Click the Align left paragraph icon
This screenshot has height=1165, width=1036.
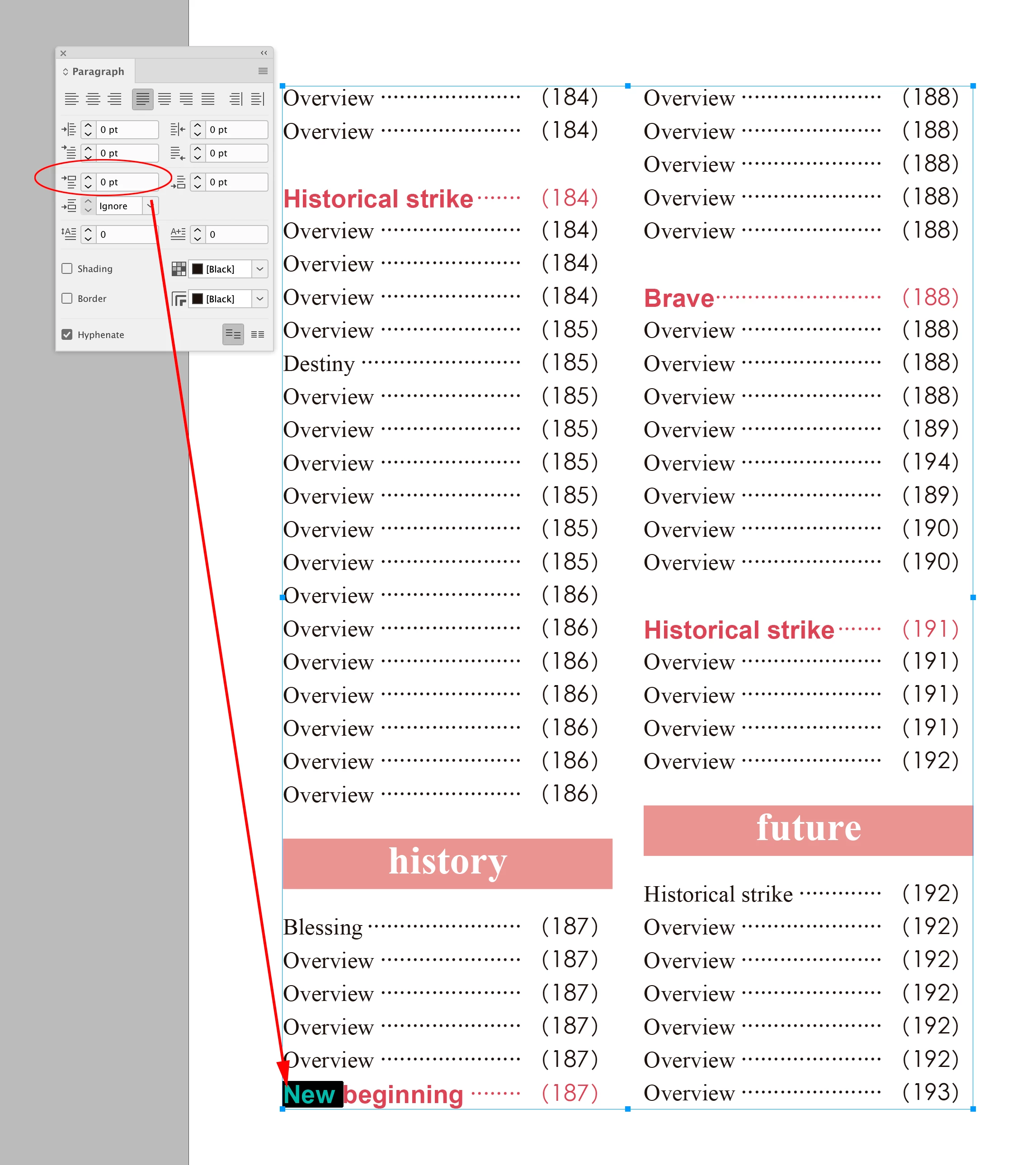(71, 99)
